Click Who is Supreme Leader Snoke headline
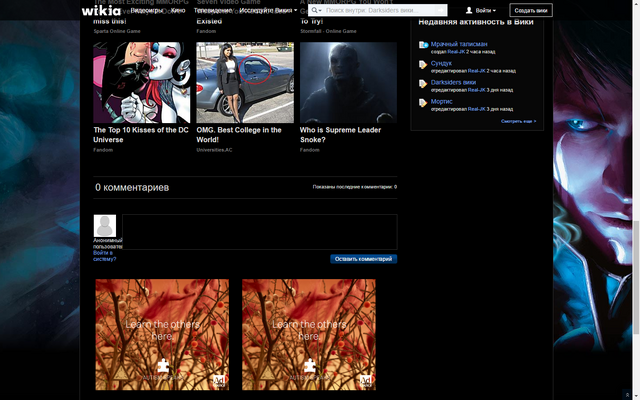This screenshot has width=640, height=400. click(340, 135)
